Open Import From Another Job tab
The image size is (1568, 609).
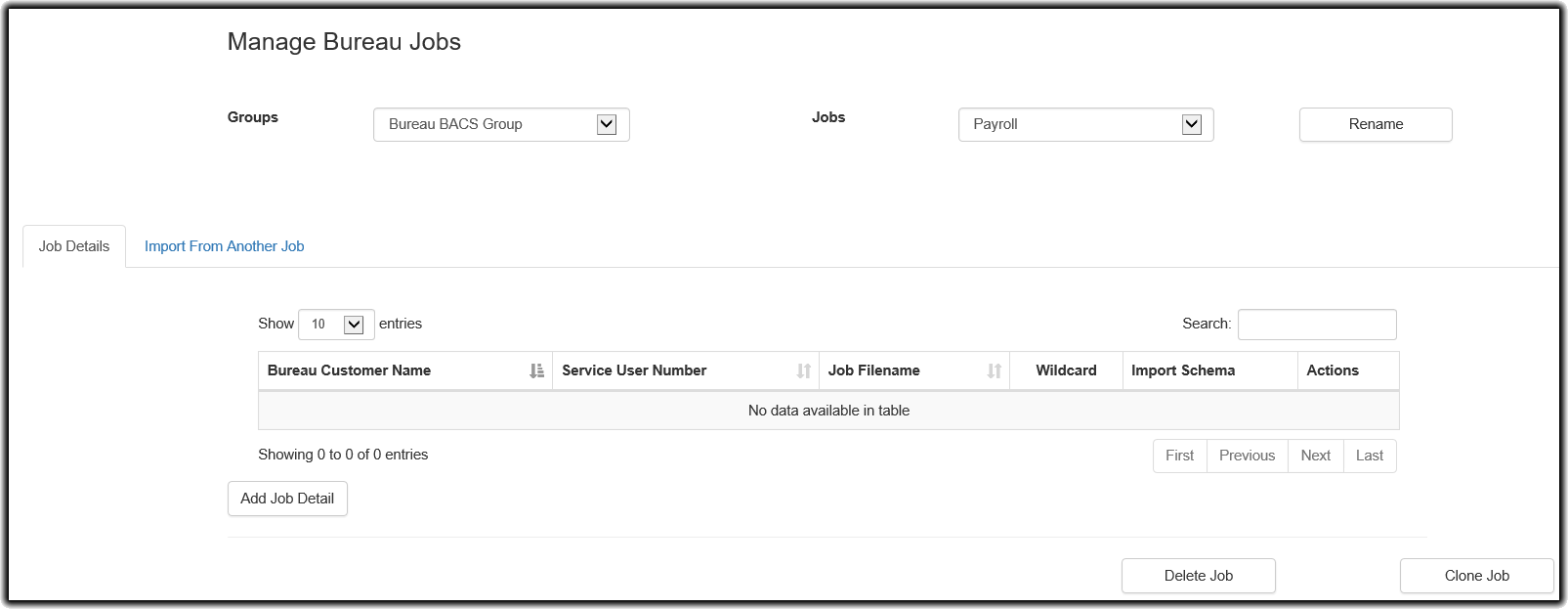click(224, 246)
